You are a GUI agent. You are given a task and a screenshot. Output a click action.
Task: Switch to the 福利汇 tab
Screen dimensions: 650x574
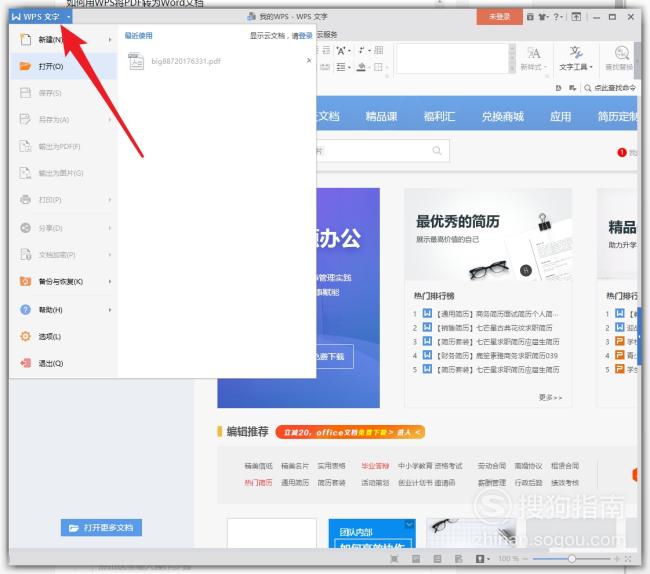[439, 116]
